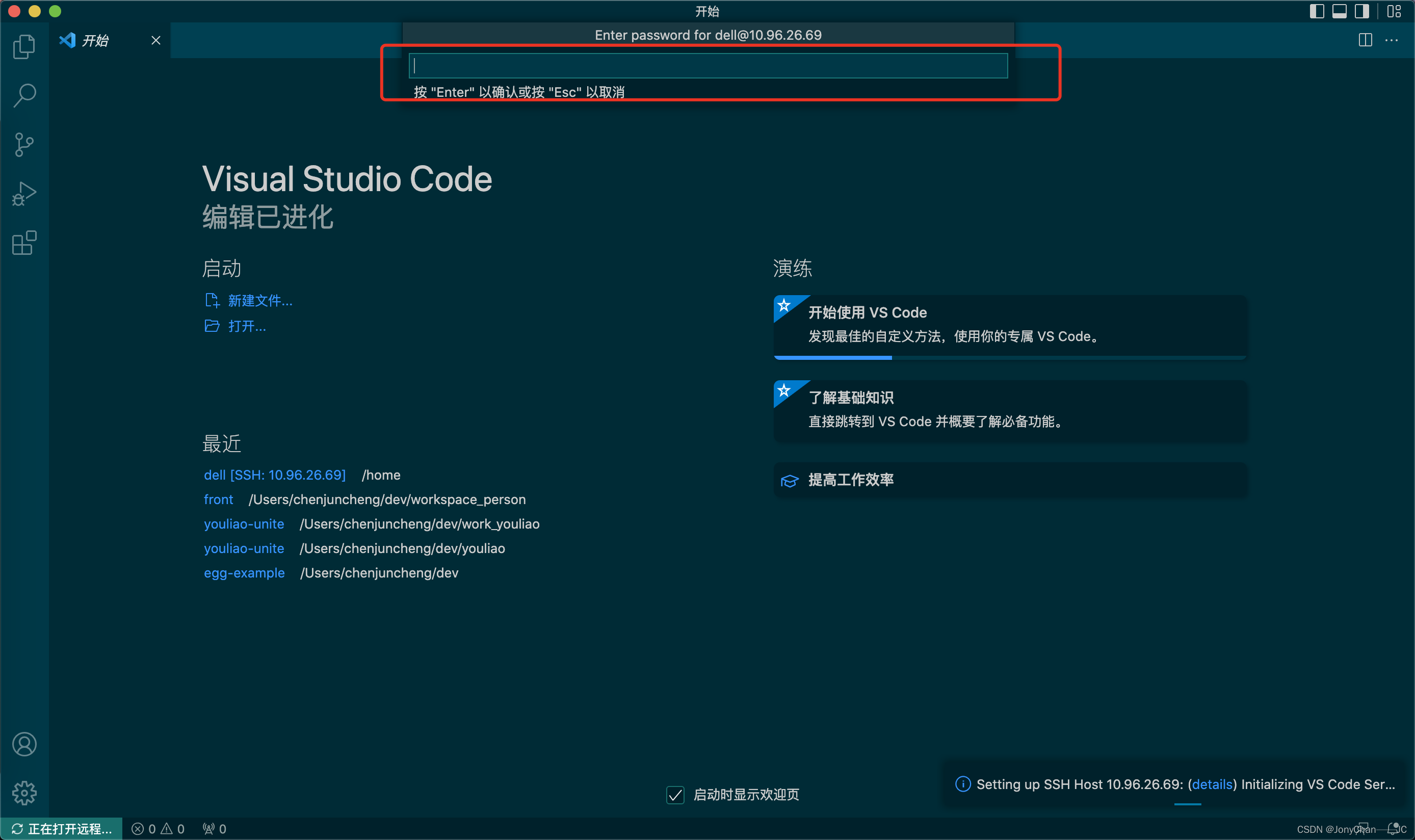
Task: Open the Extensions view
Action: point(24,243)
